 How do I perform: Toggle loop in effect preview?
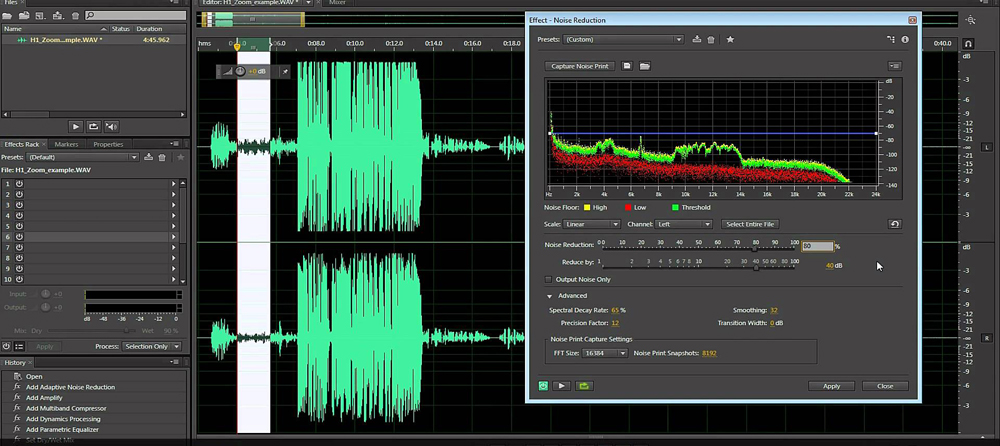click(583, 385)
